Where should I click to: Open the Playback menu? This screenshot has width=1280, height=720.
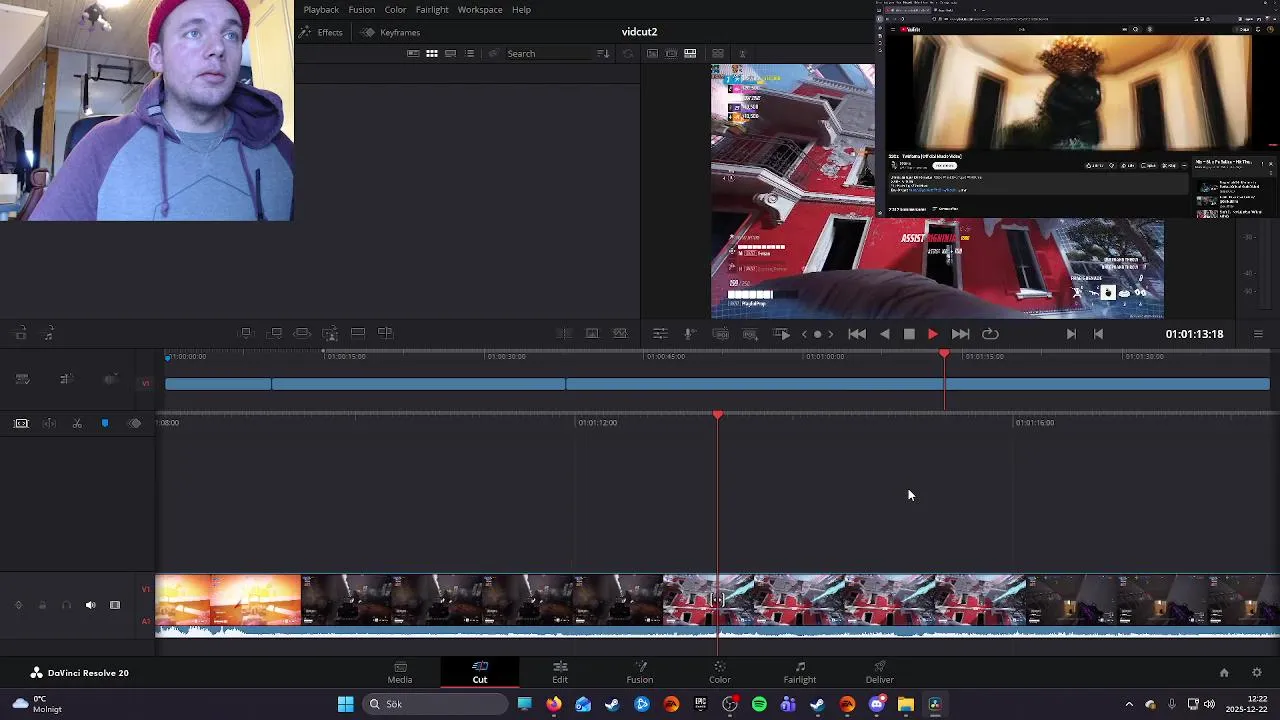[x=321, y=9]
